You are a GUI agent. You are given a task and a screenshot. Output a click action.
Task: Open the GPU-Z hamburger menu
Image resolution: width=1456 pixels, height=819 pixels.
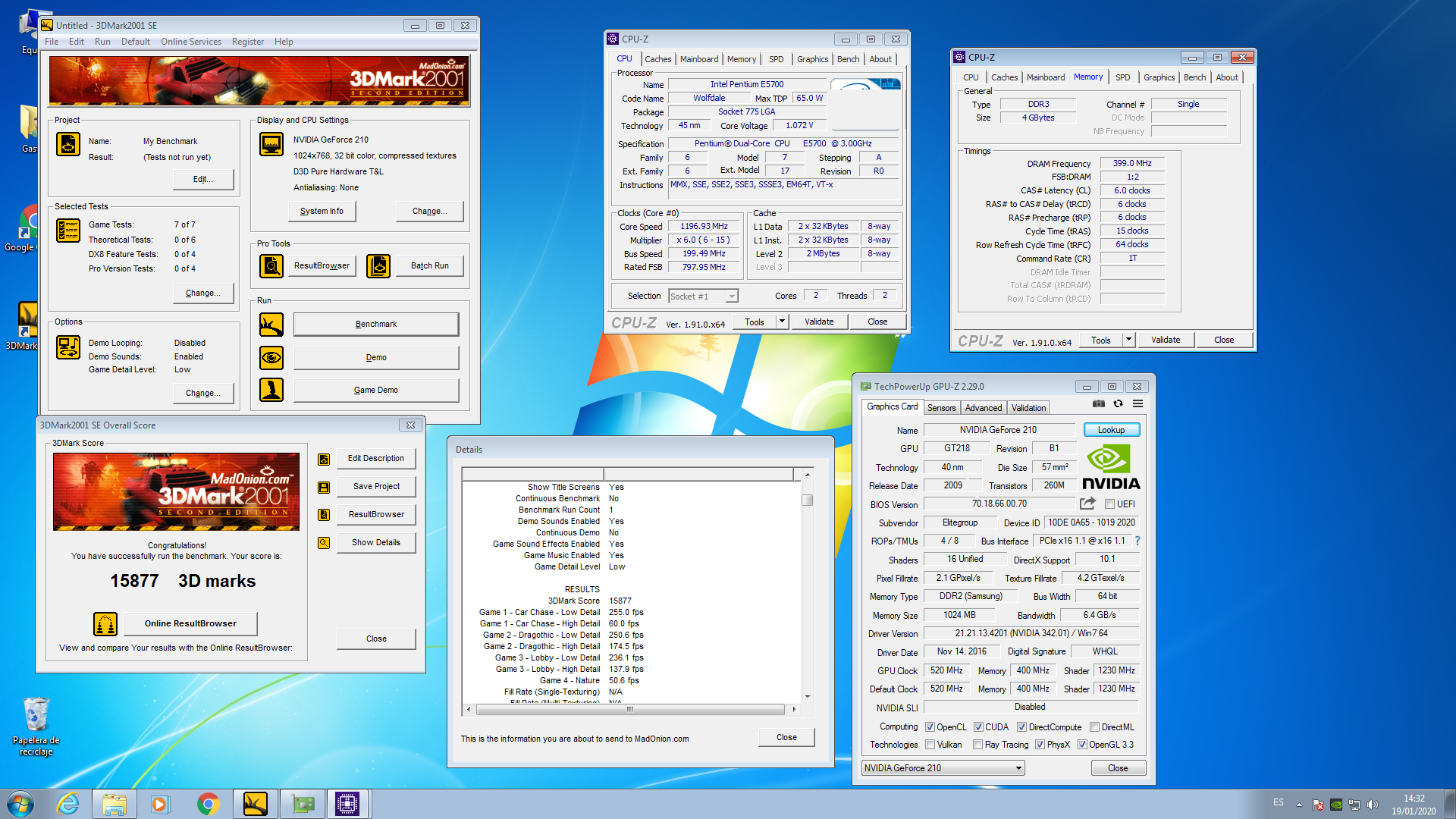tap(1137, 404)
